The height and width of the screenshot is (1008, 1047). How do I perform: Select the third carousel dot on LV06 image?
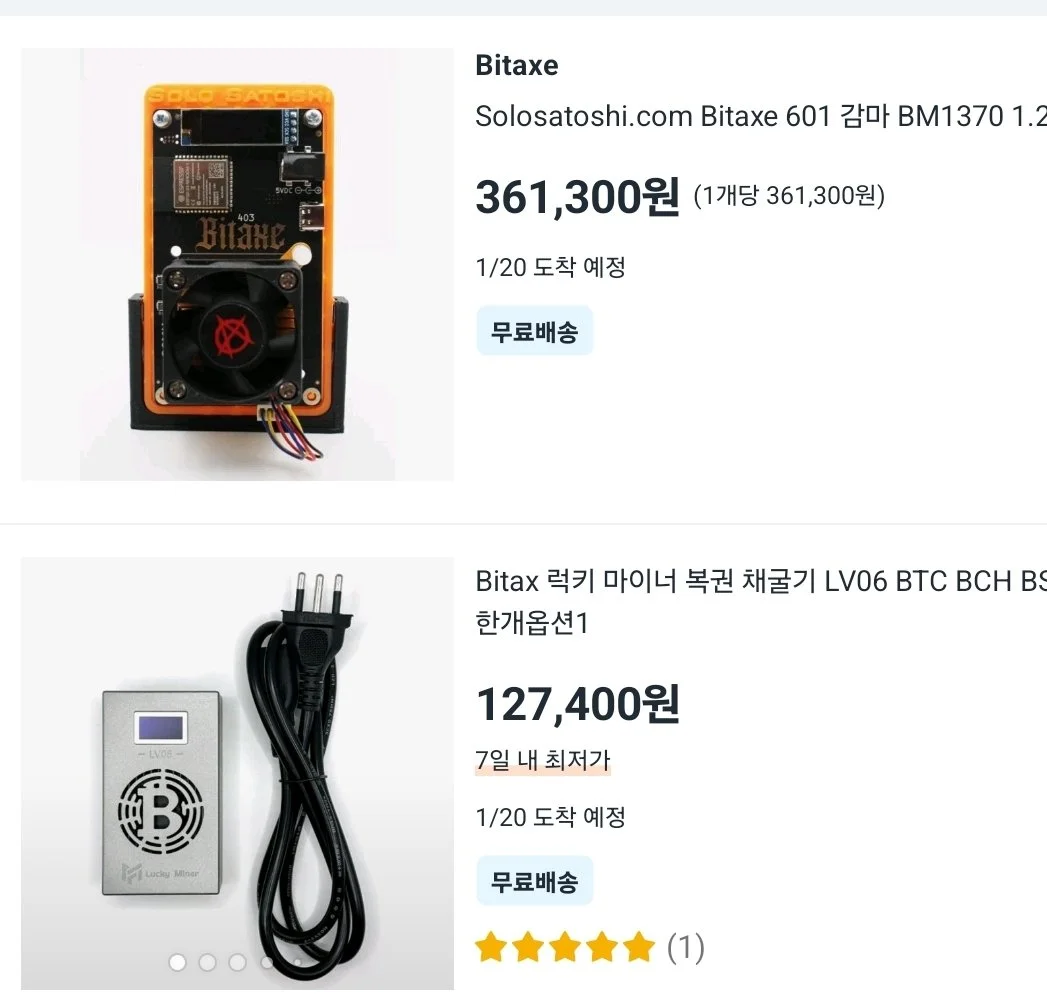237,962
